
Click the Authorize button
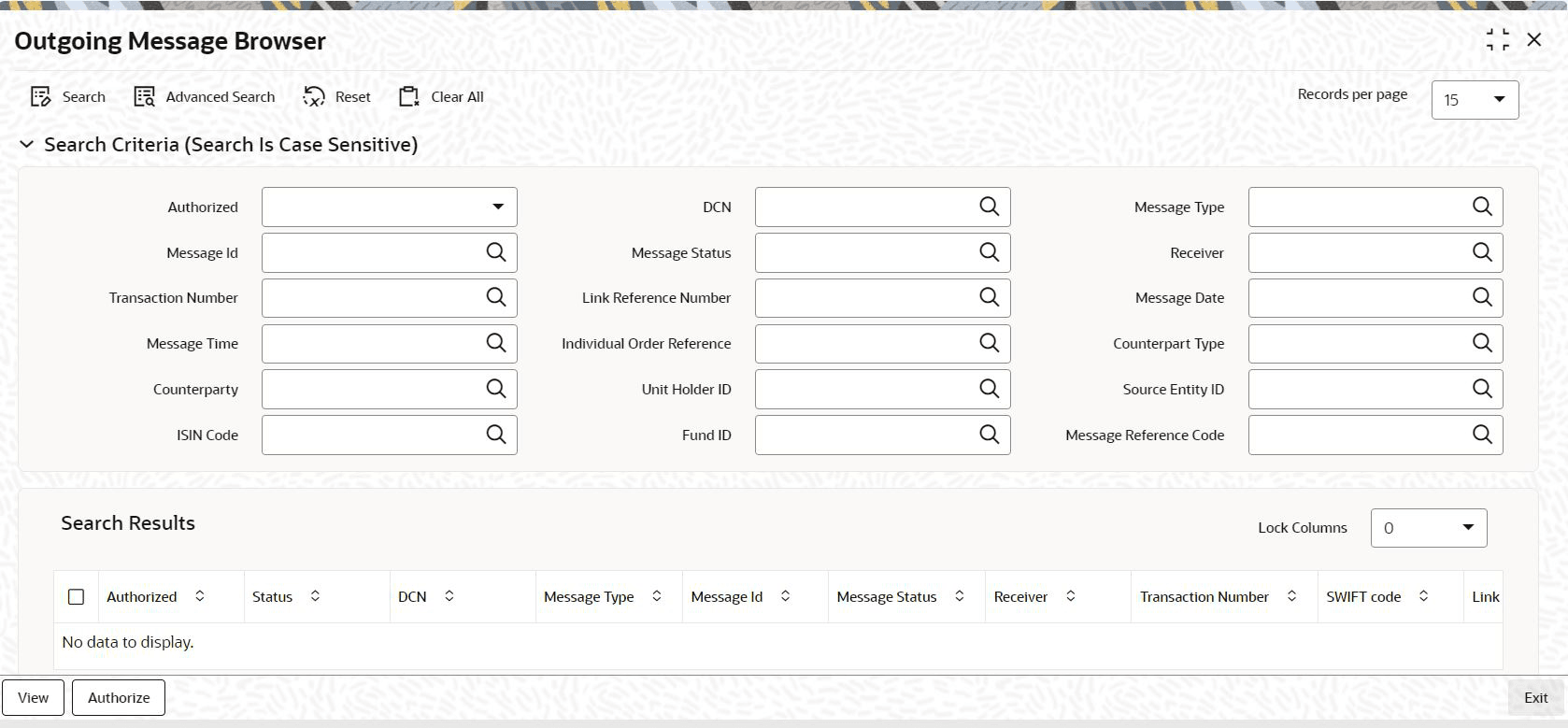pos(119,697)
